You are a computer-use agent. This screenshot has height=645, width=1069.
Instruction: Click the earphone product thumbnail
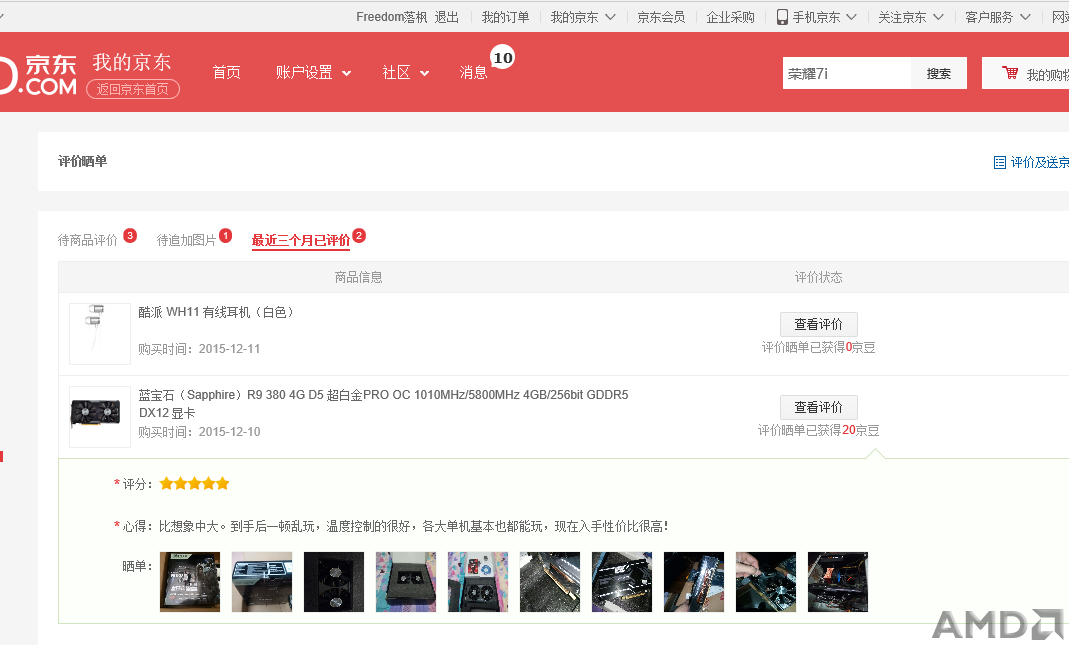tap(100, 333)
